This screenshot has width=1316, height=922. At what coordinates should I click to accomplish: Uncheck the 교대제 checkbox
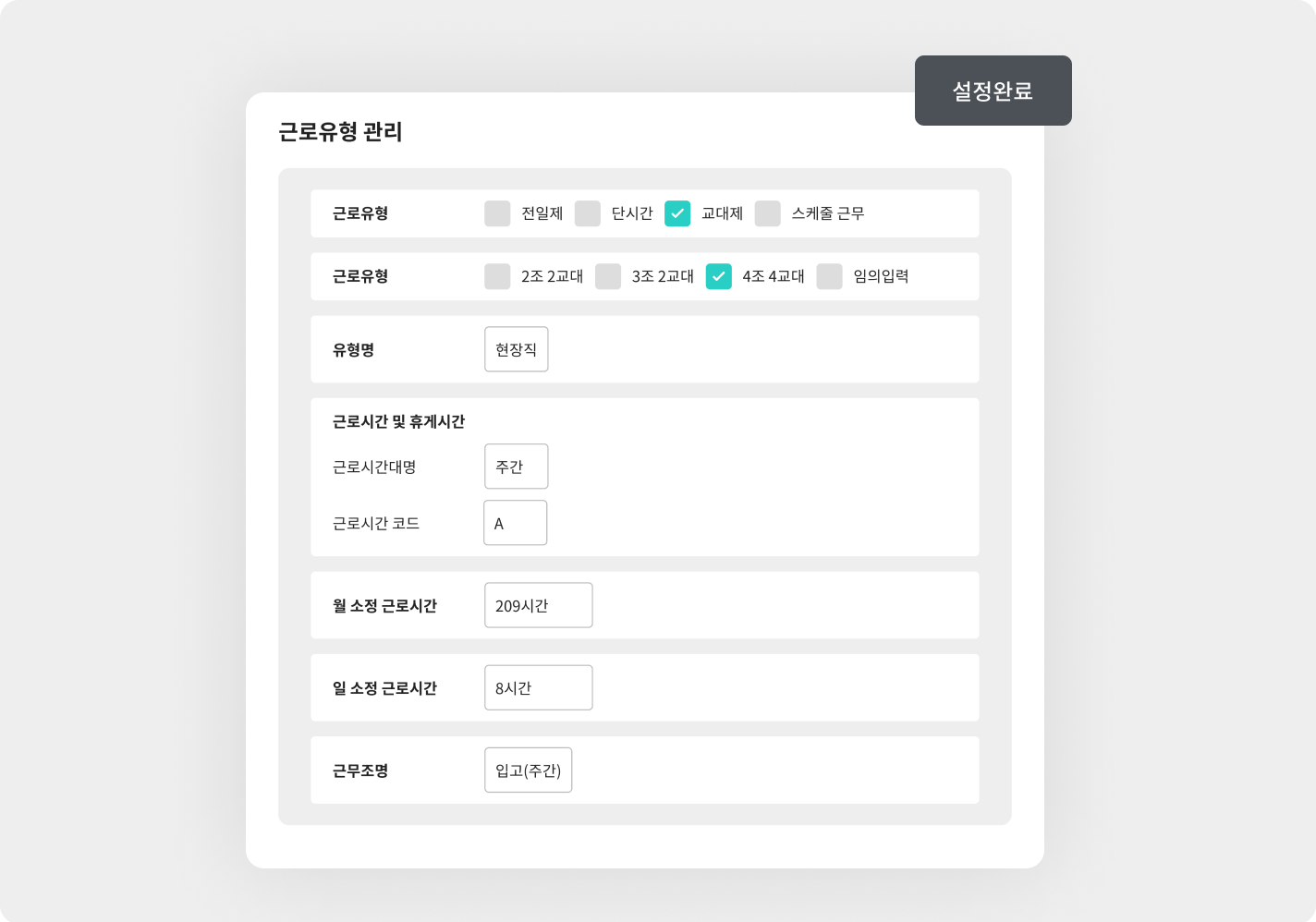pyautogui.click(x=677, y=213)
